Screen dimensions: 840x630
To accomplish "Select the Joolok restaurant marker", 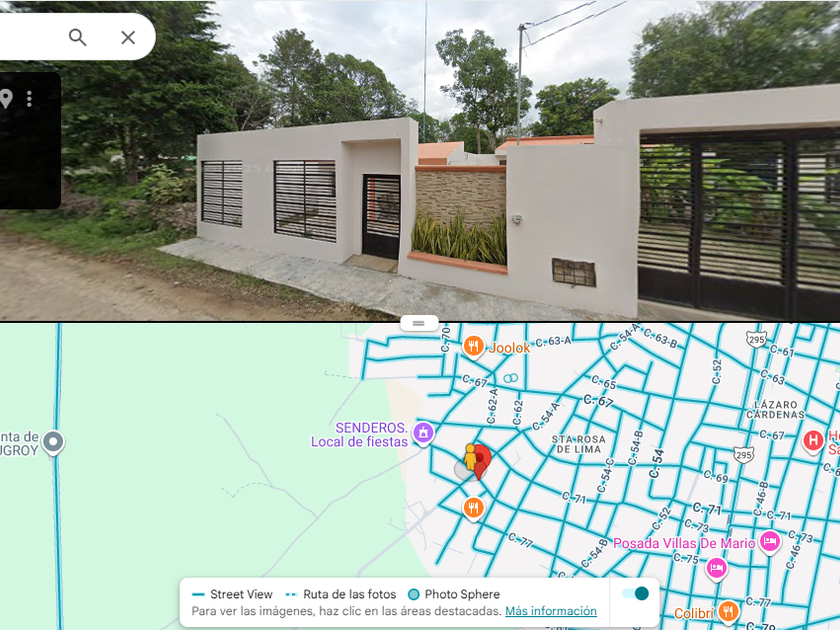I will point(474,346).
